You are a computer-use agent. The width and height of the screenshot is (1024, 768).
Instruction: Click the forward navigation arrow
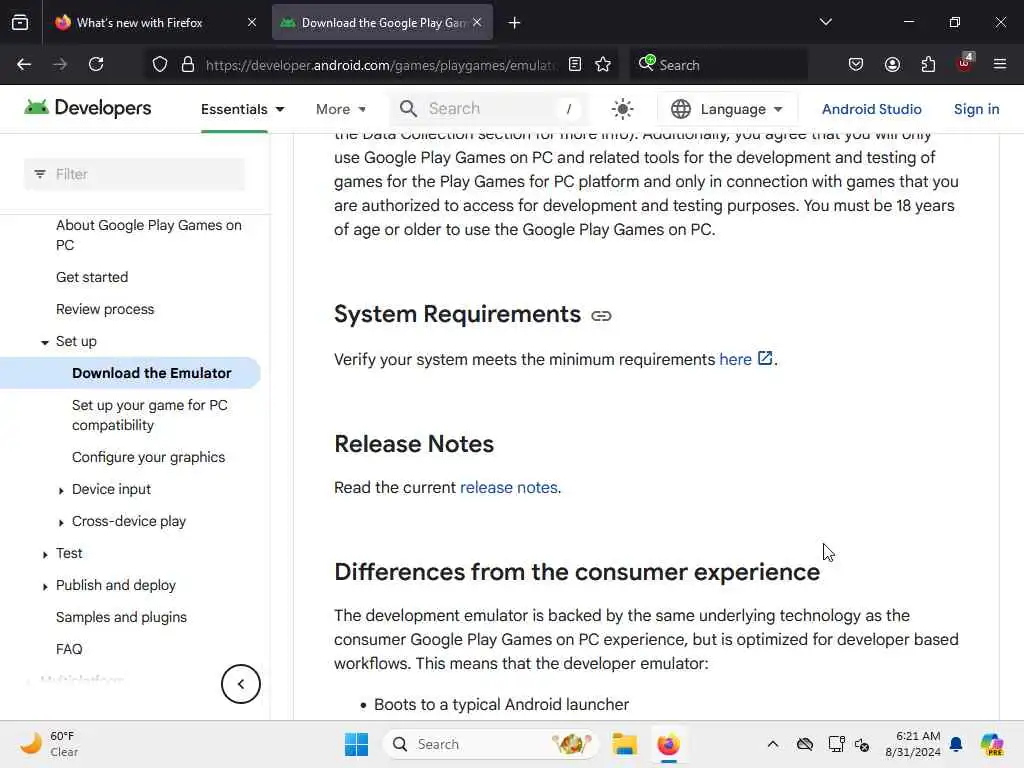60,64
